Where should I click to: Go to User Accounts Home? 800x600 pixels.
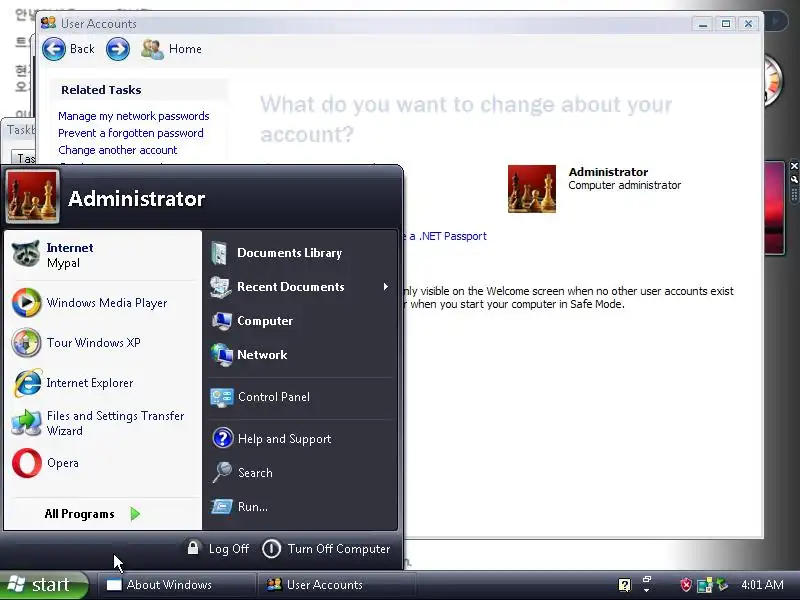(x=171, y=49)
